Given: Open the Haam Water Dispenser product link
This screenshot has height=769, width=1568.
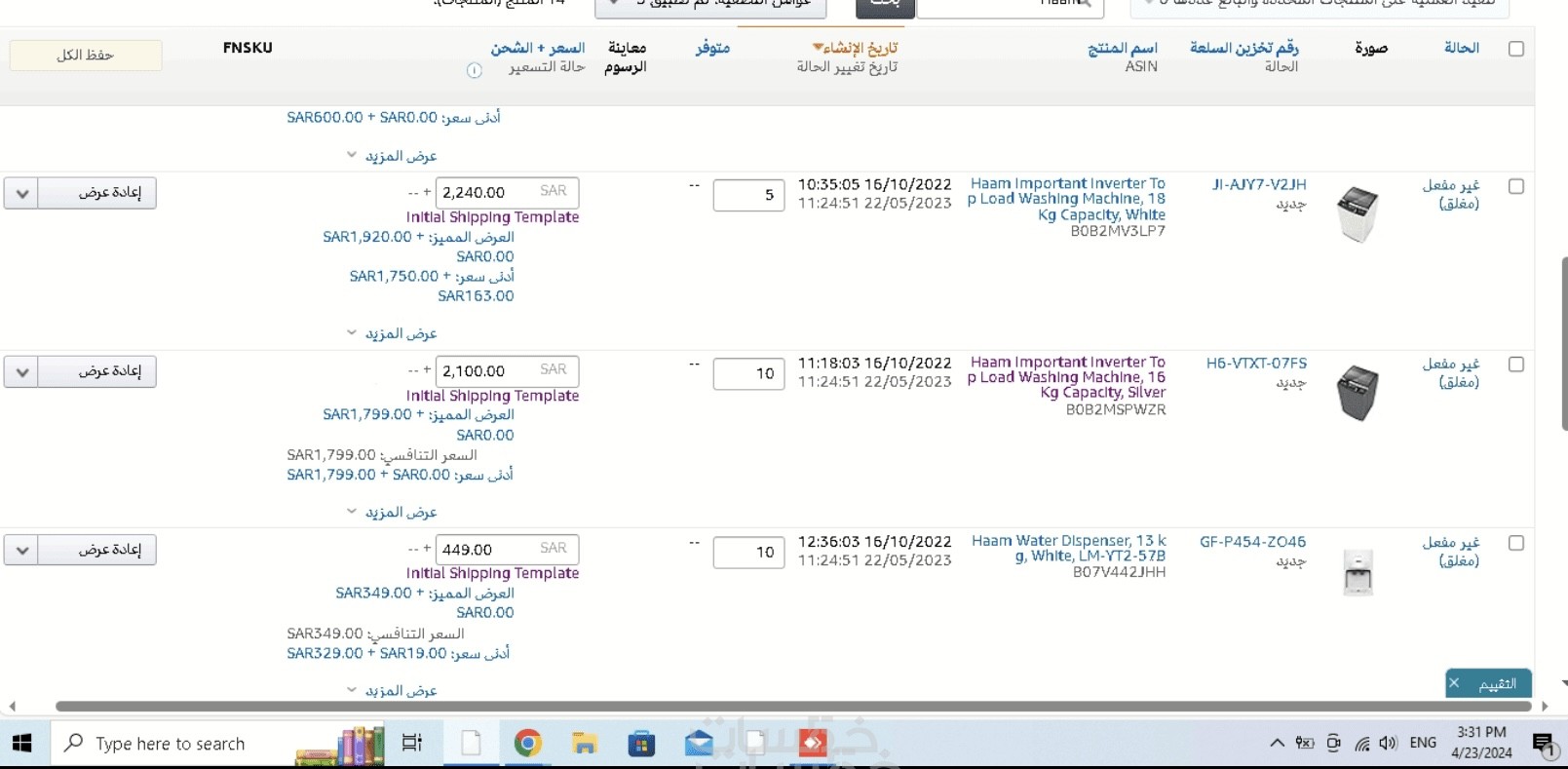Looking at the screenshot, I should (x=1068, y=548).
